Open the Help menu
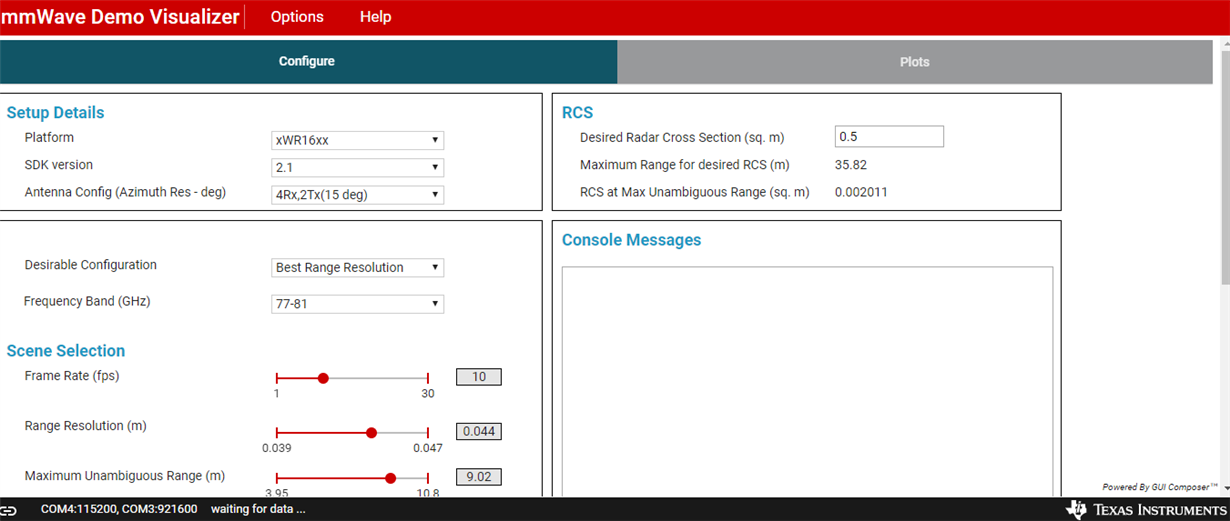 tap(376, 17)
